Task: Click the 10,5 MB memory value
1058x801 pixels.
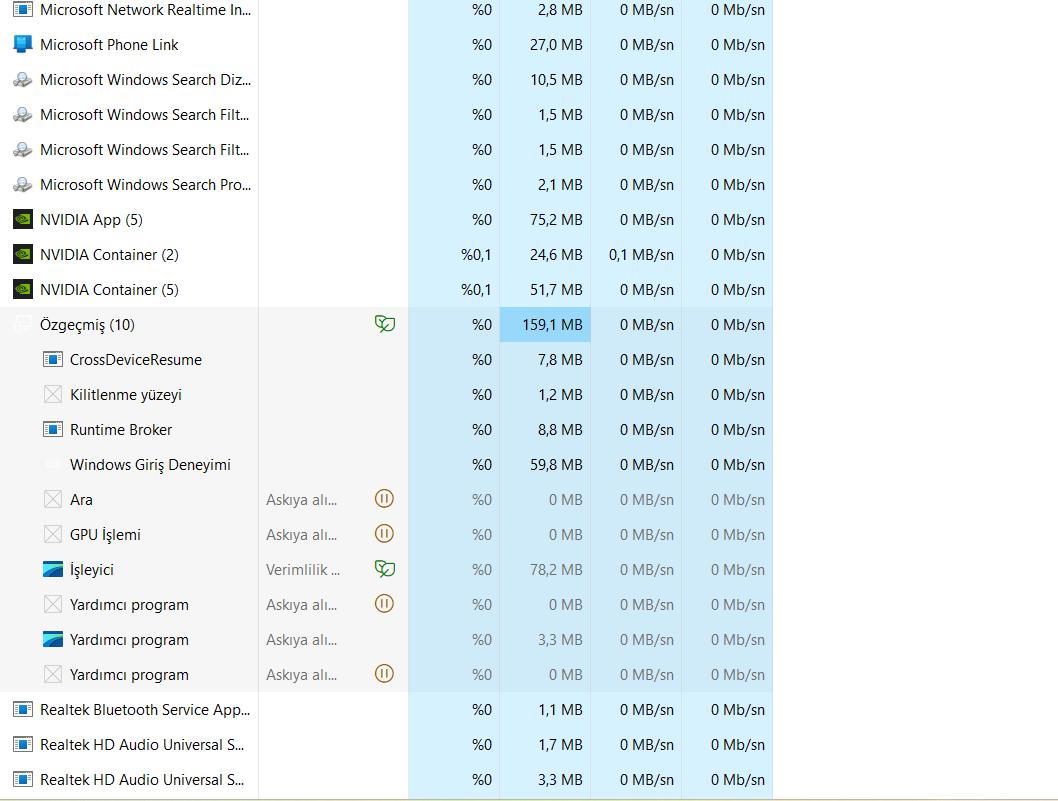Action: tap(556, 80)
